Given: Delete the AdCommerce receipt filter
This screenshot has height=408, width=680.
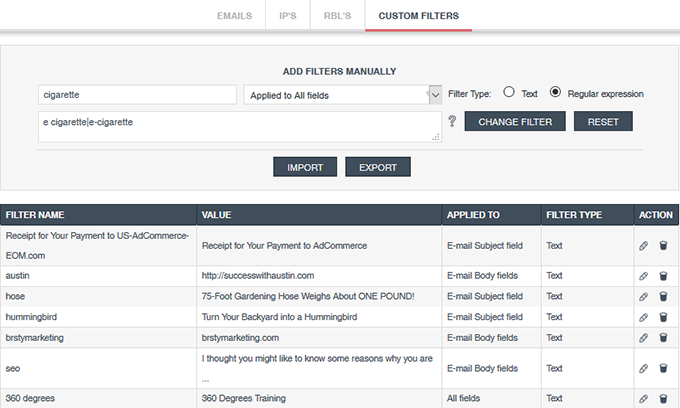Looking at the screenshot, I should 663,246.
